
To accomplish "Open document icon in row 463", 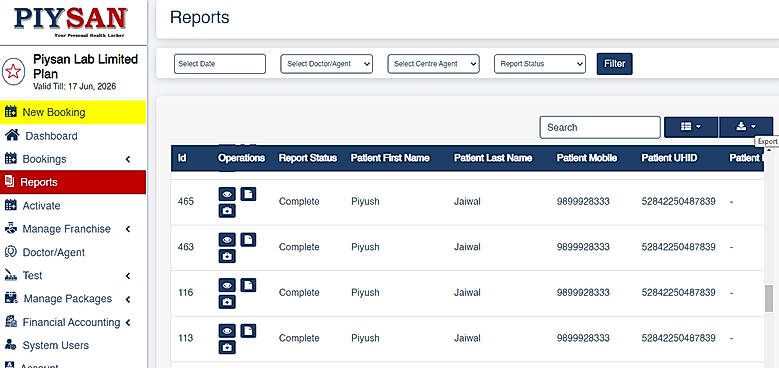I will click(248, 240).
